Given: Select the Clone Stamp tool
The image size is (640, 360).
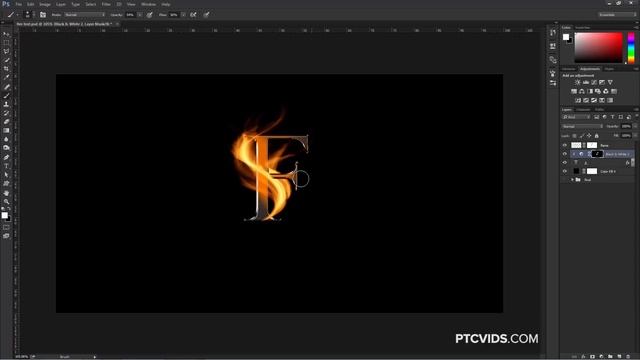Looking at the screenshot, I should pyautogui.click(x=6, y=104).
